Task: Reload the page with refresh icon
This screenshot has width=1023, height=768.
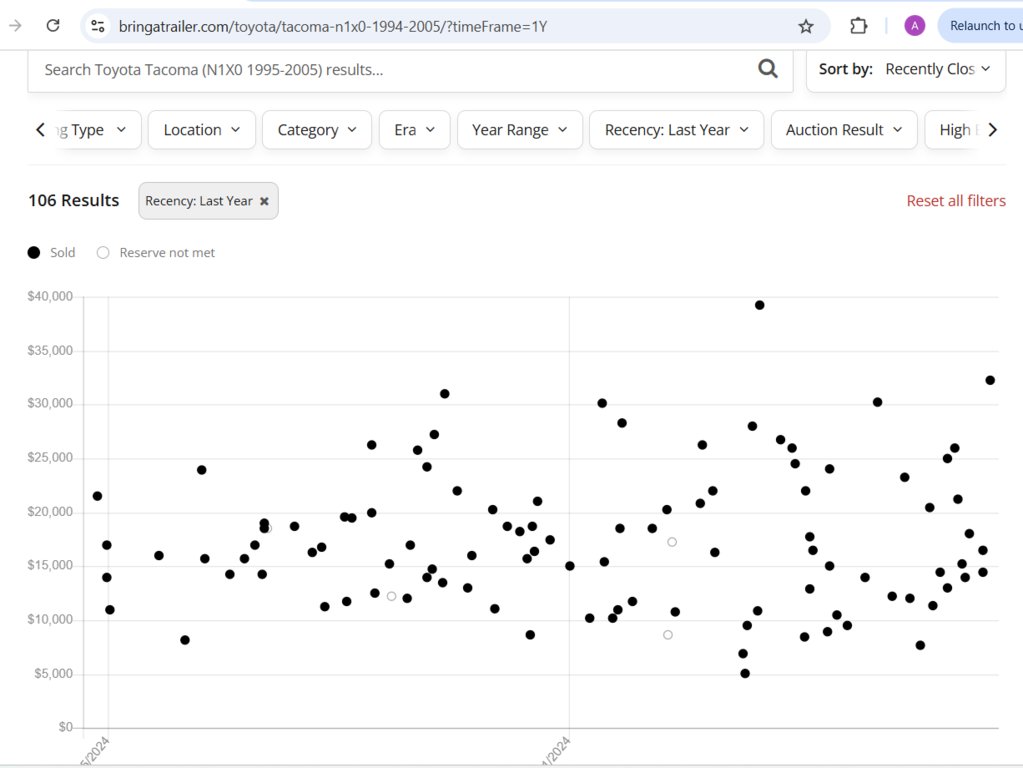Action: coord(53,25)
